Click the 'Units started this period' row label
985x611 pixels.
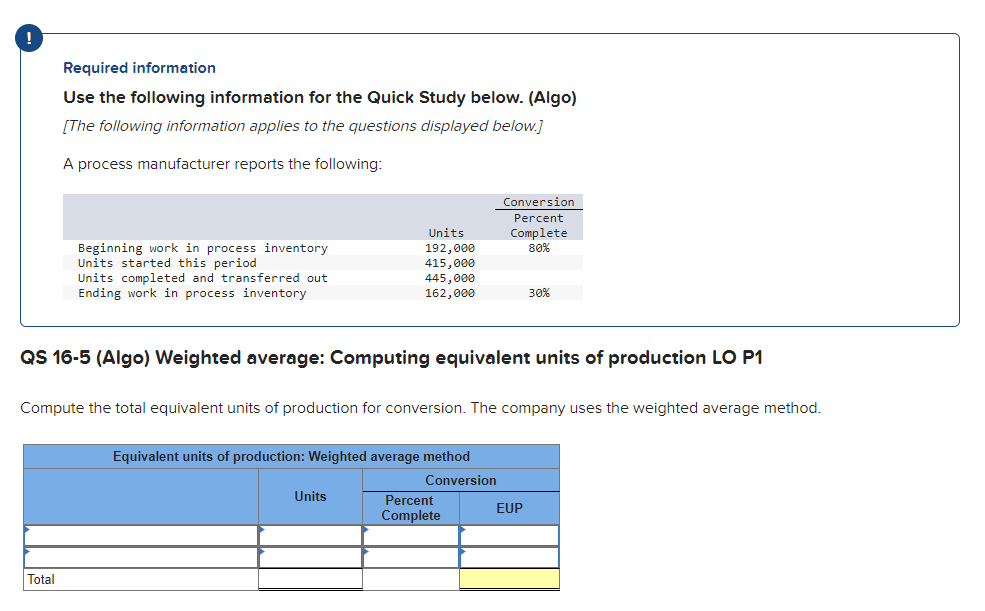pos(167,263)
